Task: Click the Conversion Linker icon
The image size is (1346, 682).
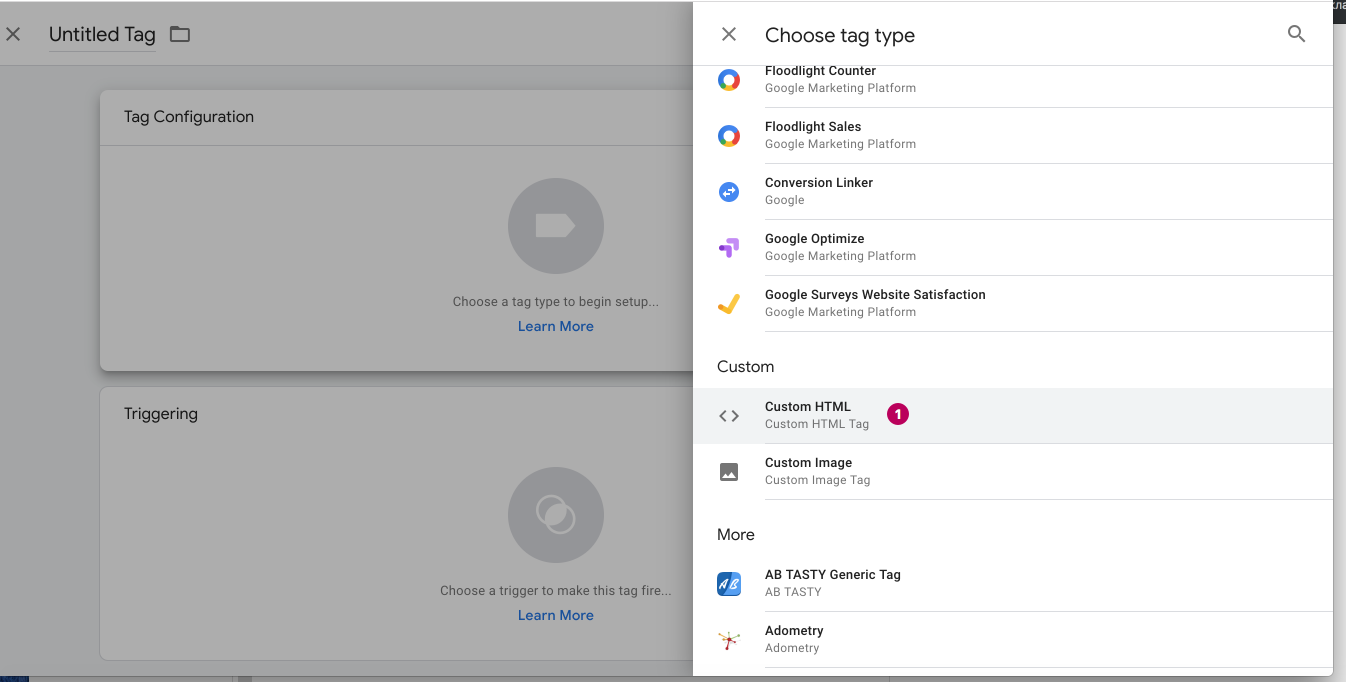Action: 729,192
